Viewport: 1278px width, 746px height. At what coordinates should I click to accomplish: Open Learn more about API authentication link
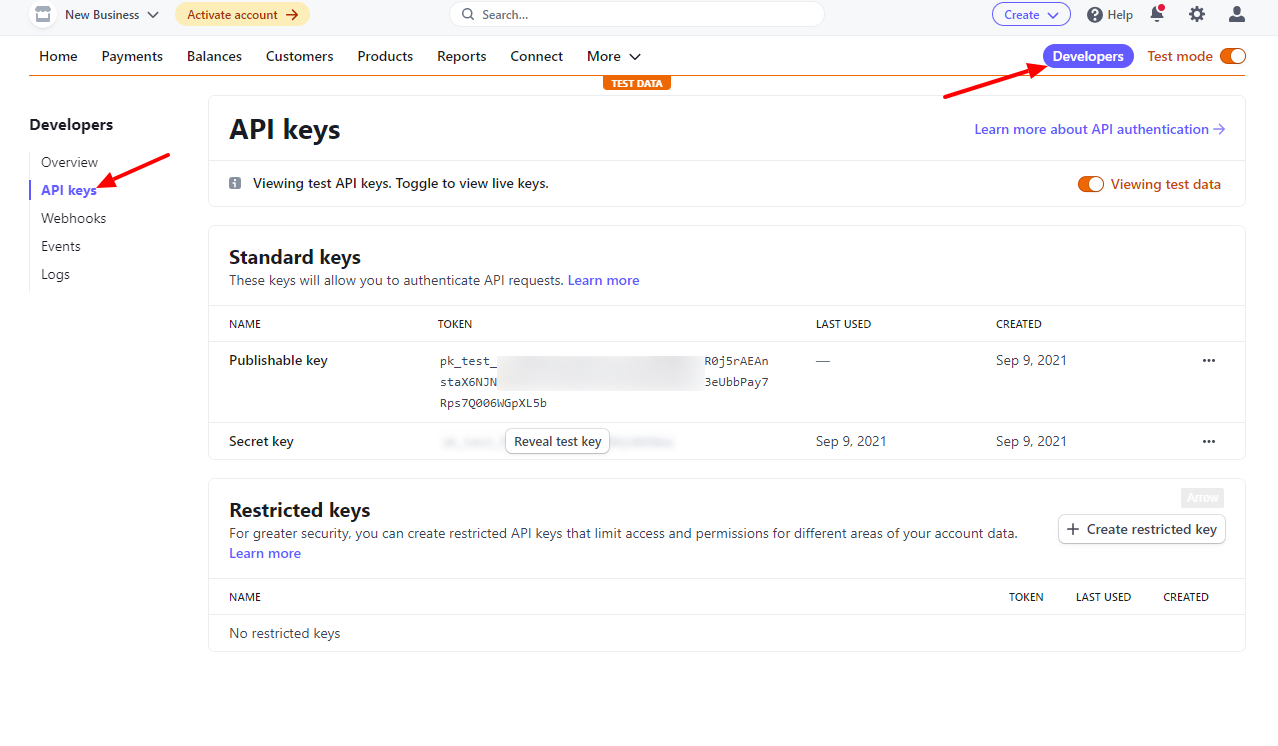[1099, 129]
